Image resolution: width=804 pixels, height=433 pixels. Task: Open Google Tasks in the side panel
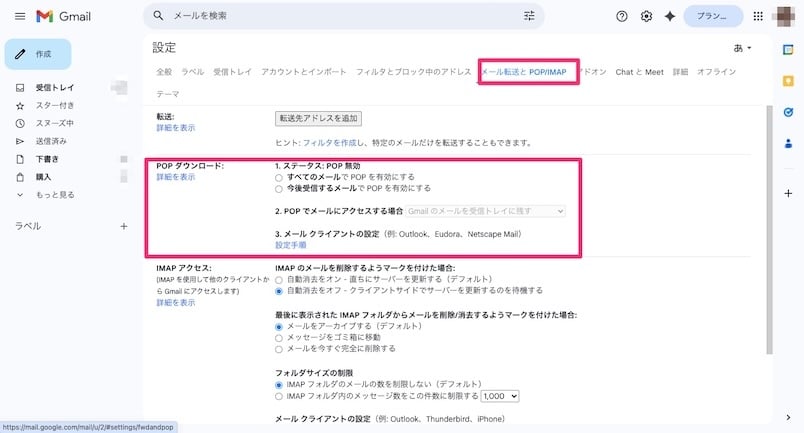coord(788,112)
